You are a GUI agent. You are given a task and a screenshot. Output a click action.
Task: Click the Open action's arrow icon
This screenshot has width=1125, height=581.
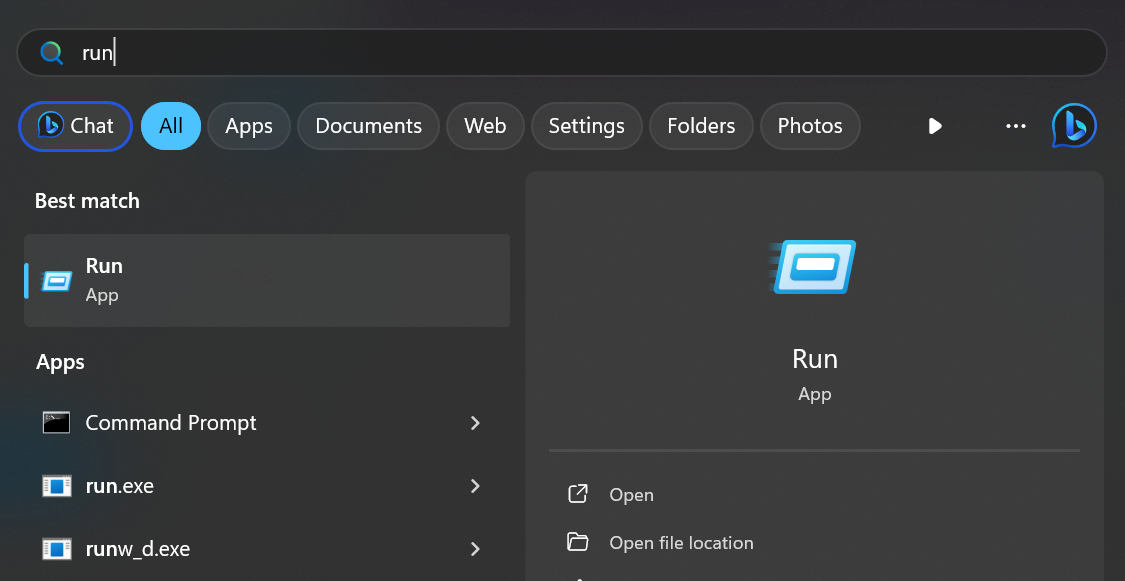(x=578, y=493)
